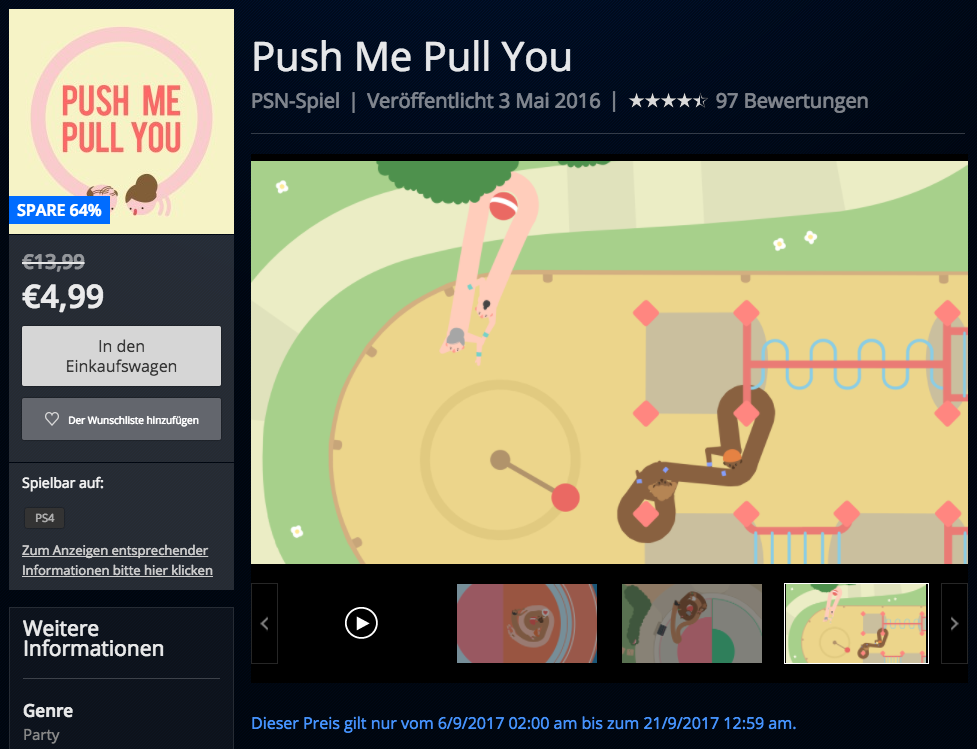Open the 97 Bewertungen reviews

pos(791,100)
